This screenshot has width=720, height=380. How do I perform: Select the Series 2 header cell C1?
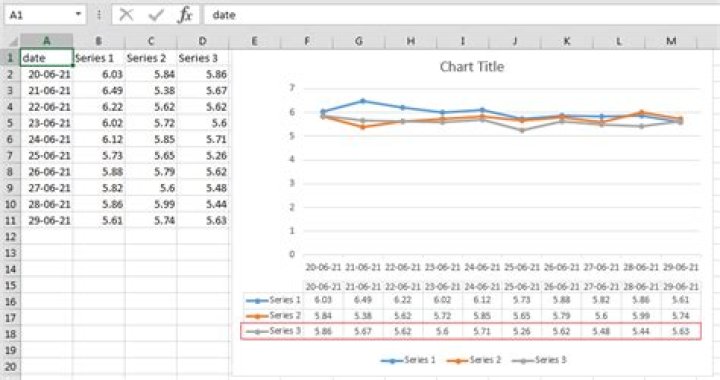point(151,58)
